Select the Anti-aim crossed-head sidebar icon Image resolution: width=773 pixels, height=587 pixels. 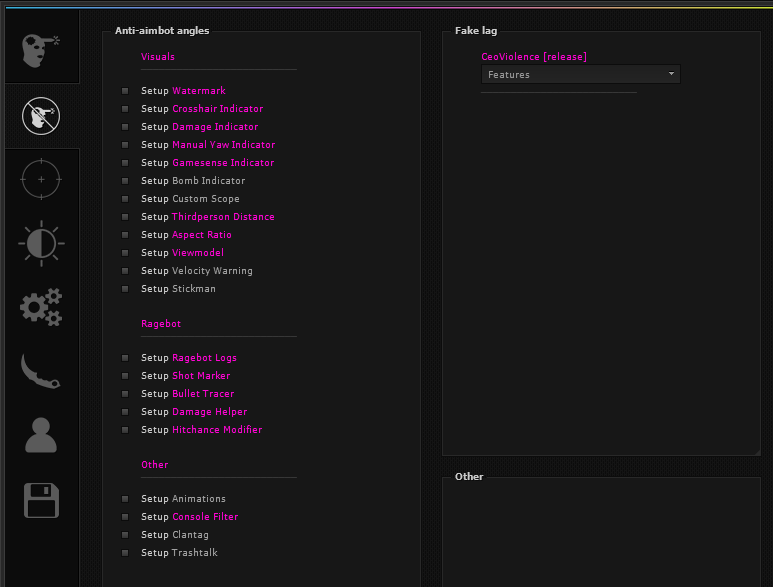point(41,116)
